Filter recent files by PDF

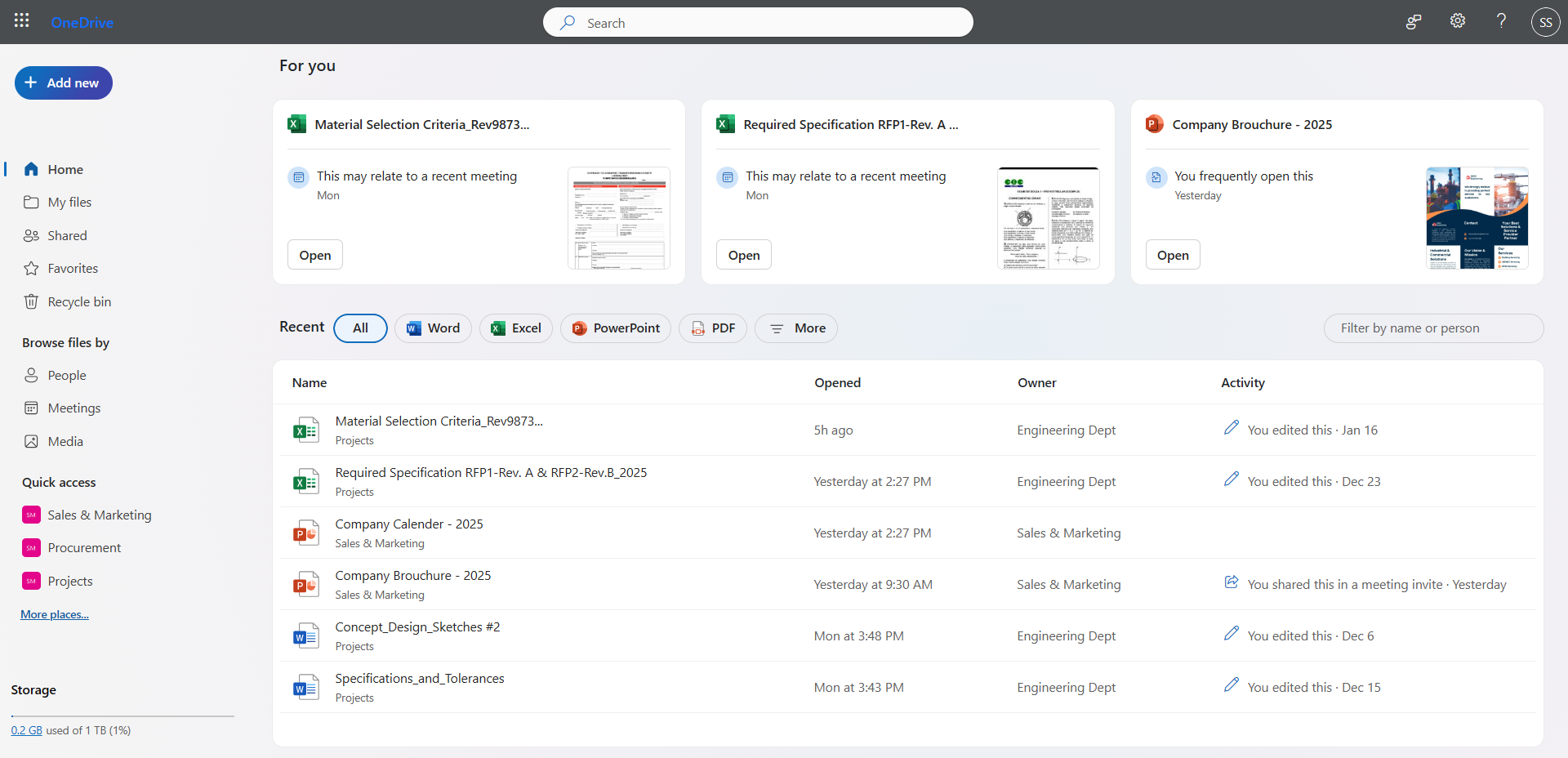[x=713, y=328]
